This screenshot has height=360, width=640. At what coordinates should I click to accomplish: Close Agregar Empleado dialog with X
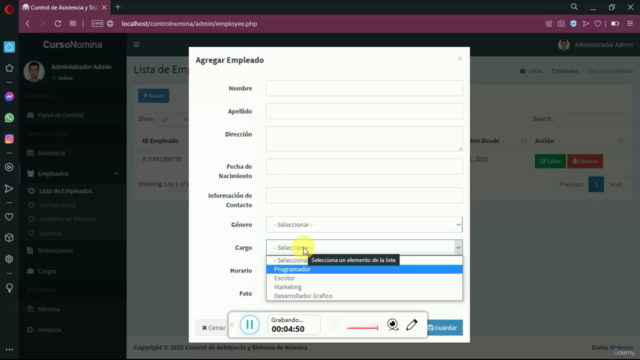(460, 59)
